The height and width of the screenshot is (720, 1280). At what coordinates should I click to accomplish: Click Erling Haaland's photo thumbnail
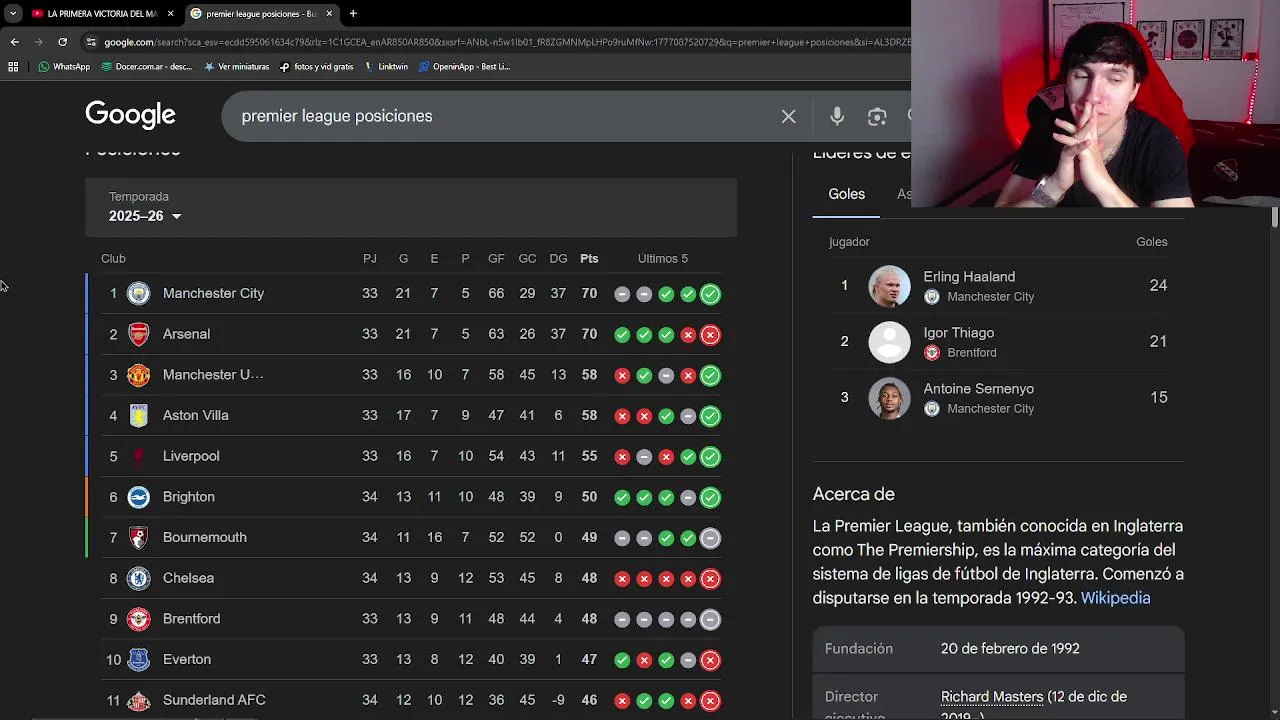(x=889, y=286)
